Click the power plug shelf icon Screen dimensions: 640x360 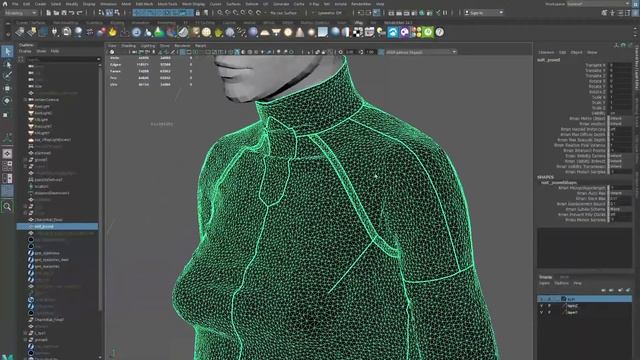(55, 32)
